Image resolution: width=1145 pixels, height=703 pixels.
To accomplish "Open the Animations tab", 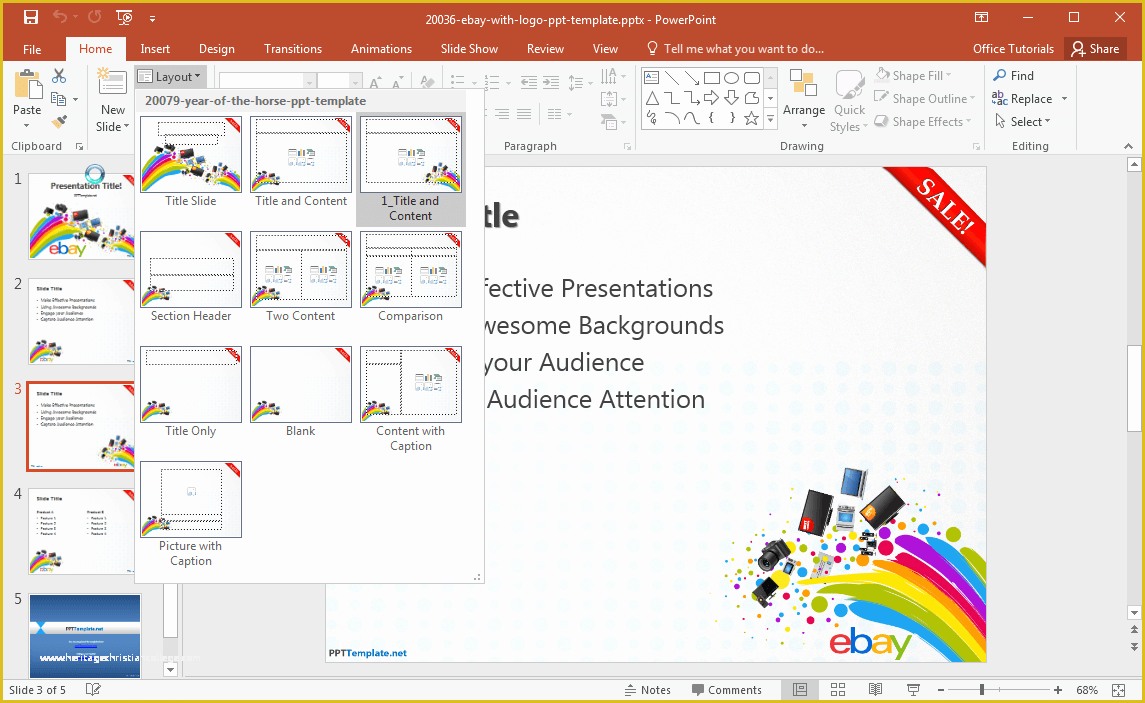I will pos(381,49).
